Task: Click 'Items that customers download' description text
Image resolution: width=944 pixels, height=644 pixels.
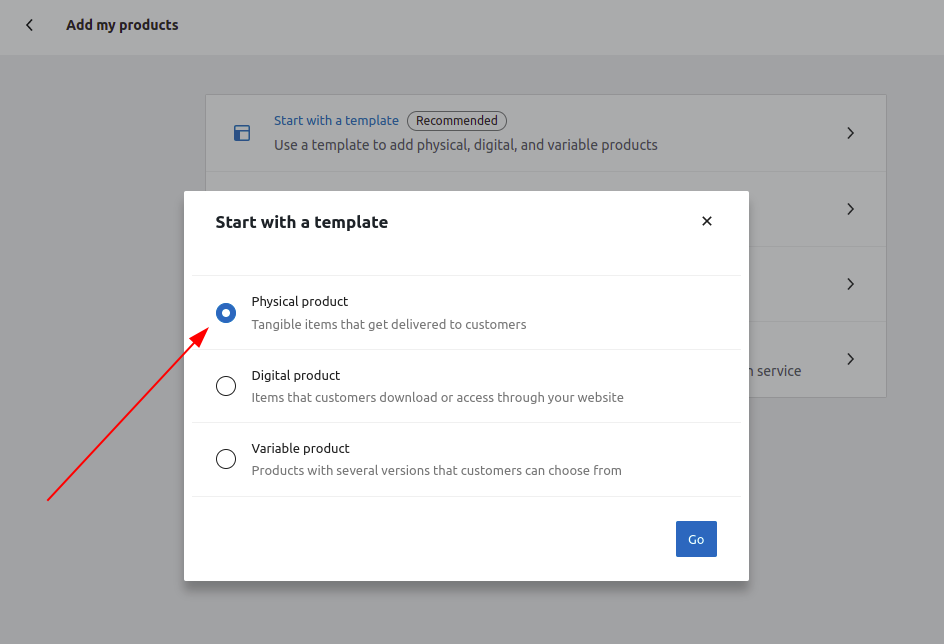Action: pos(437,398)
